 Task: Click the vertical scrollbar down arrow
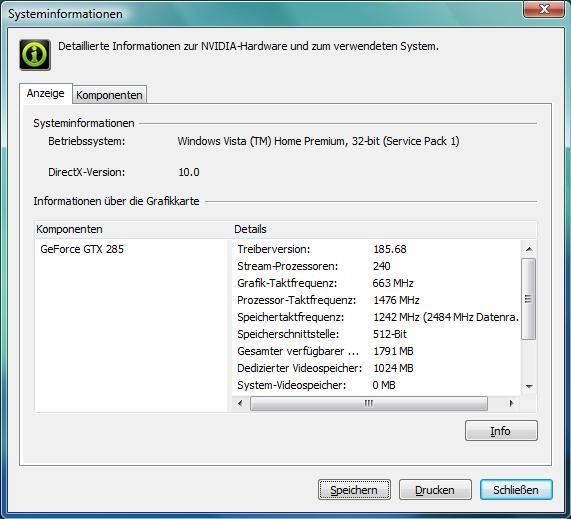529,386
